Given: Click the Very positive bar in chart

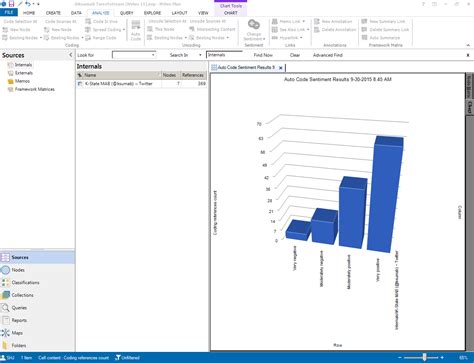Looking at the screenshot, I should pyautogui.click(x=384, y=194).
